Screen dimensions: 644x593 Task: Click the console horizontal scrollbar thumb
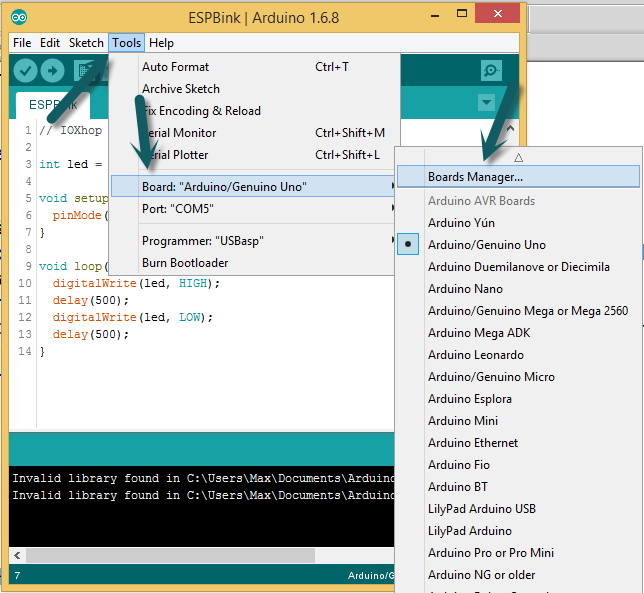pos(170,556)
